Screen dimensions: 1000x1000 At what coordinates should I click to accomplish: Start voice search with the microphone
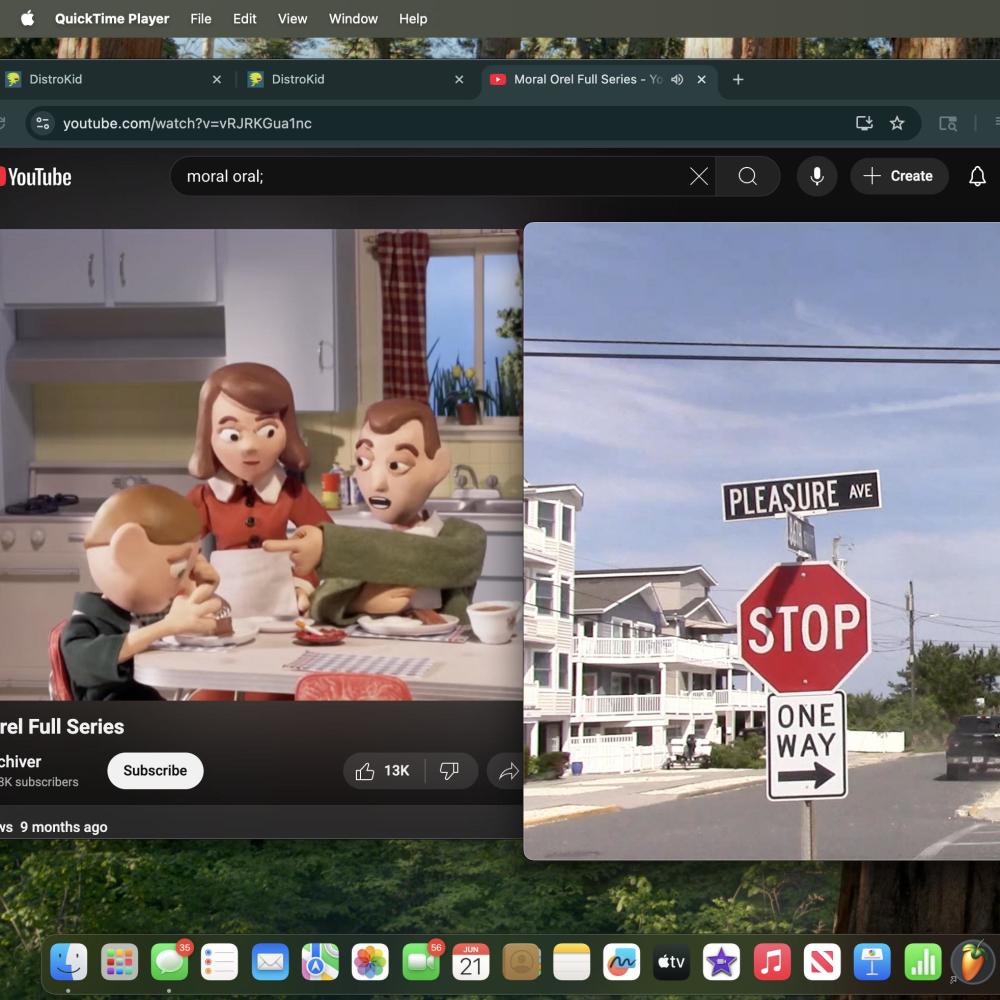click(817, 176)
